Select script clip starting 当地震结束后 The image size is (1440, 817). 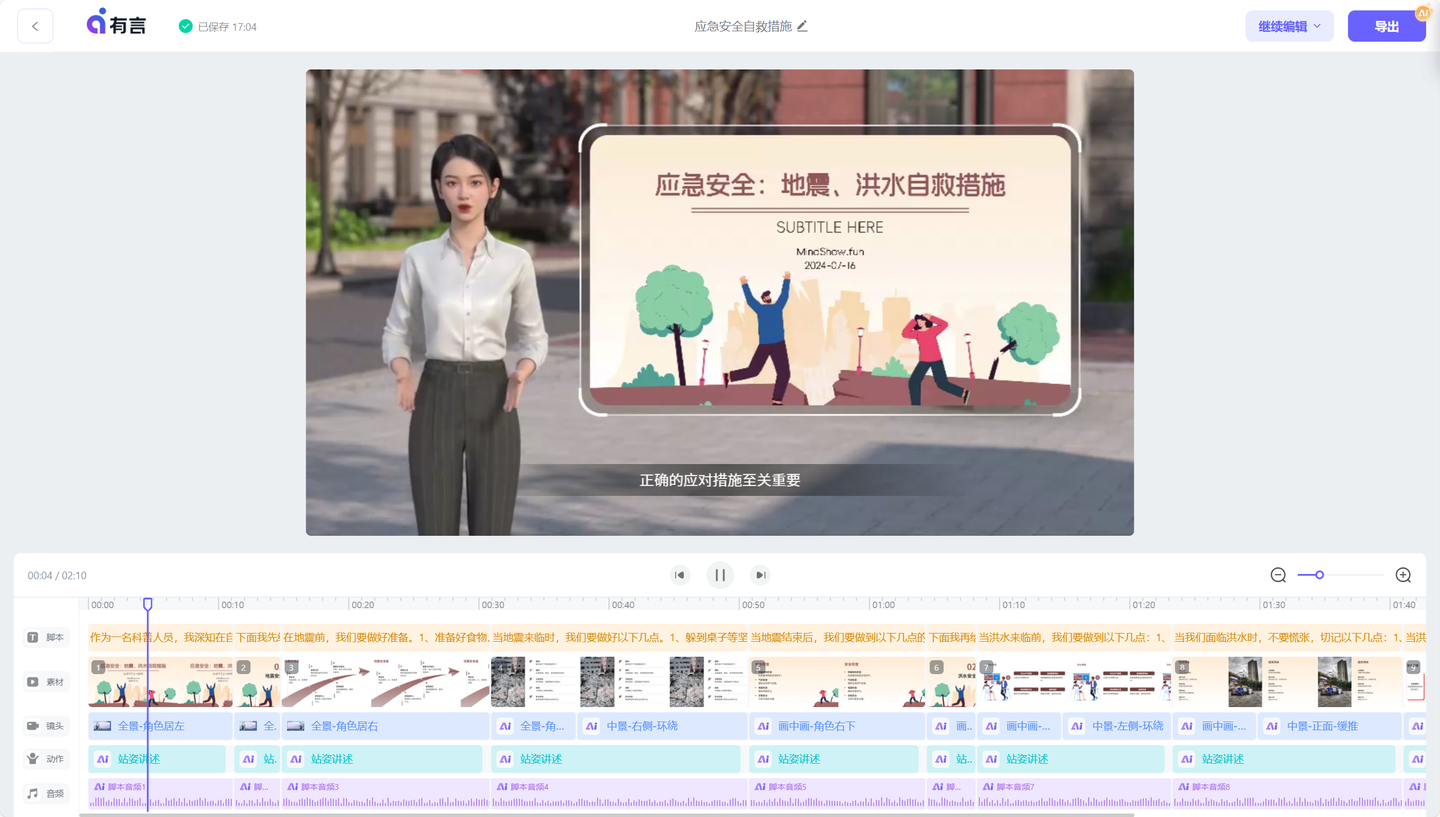pyautogui.click(x=838, y=637)
